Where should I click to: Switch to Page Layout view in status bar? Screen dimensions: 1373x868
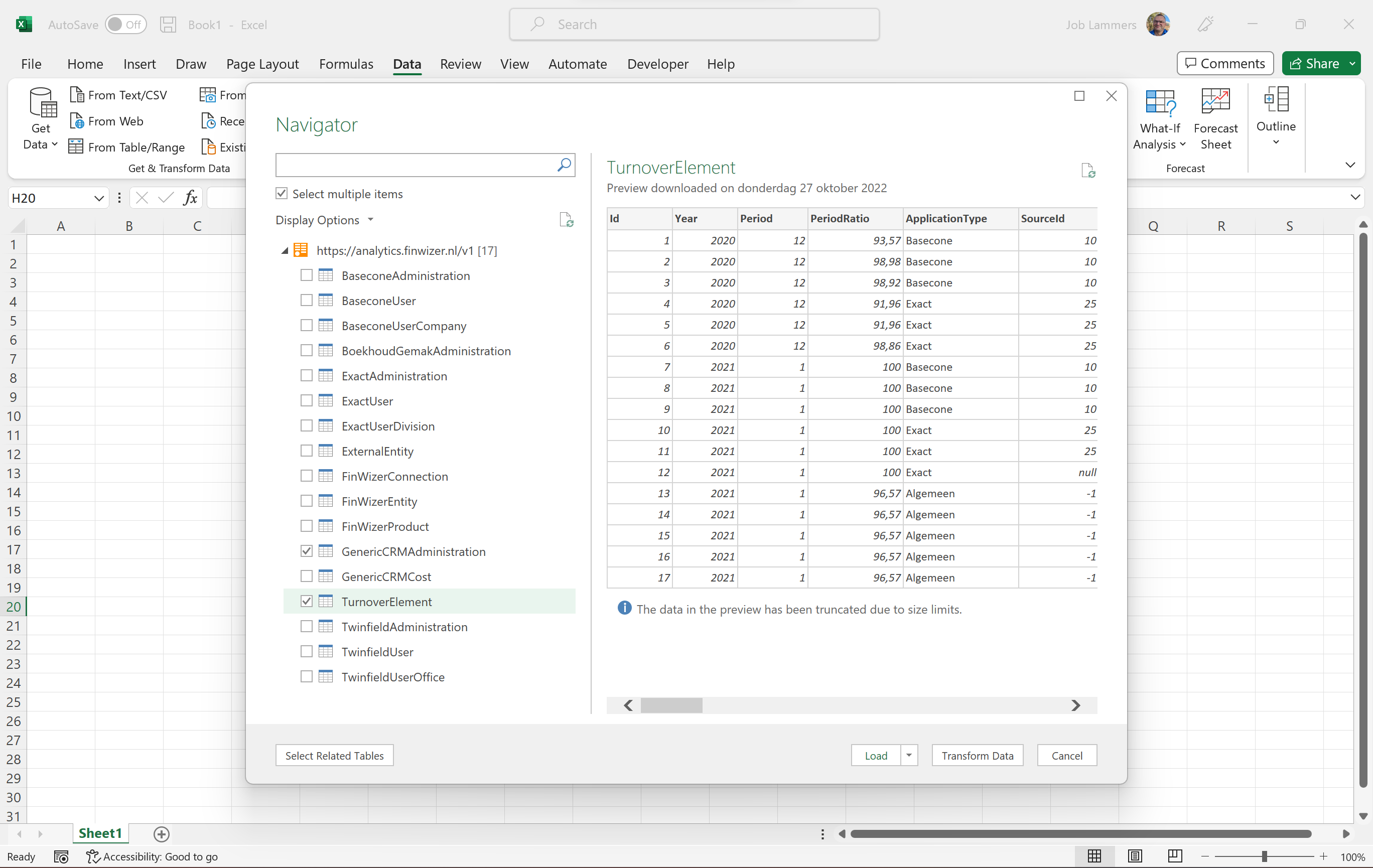[x=1135, y=856]
